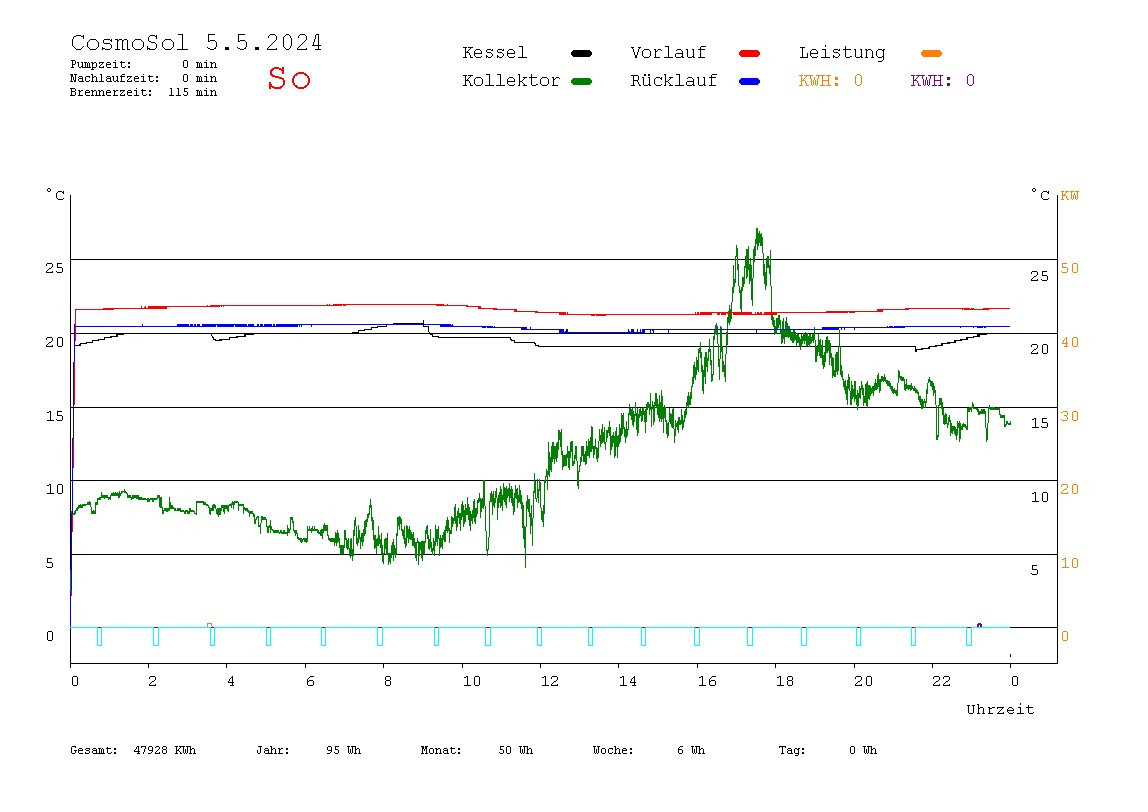Click the orange '30' KW axis value
1148x812 pixels.
pos(1070,417)
